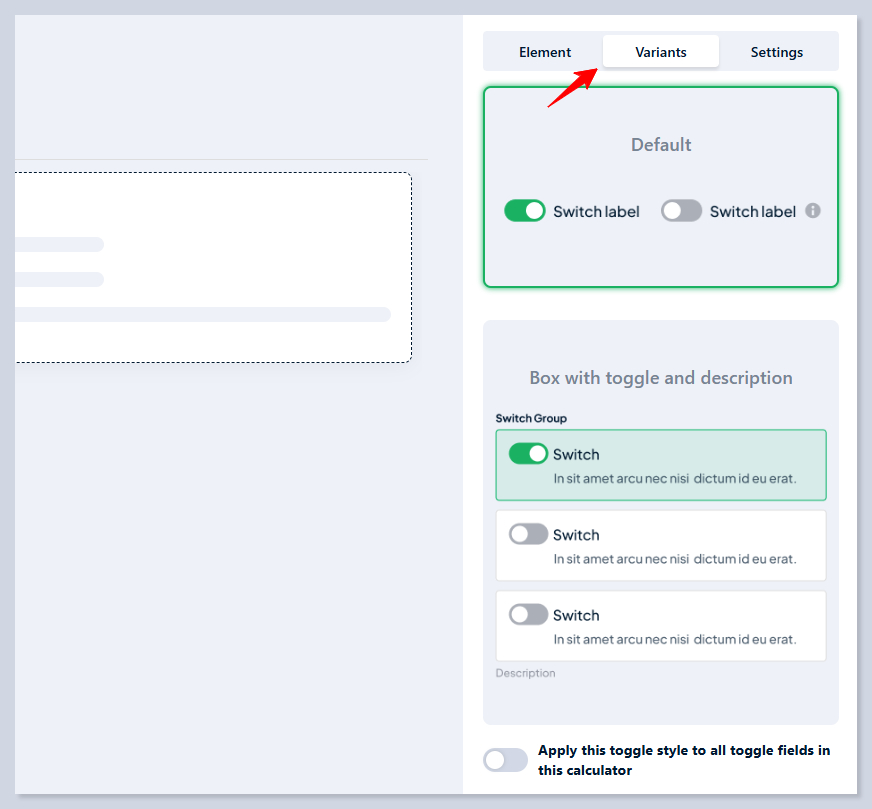Click the second Switch label text

point(576,535)
